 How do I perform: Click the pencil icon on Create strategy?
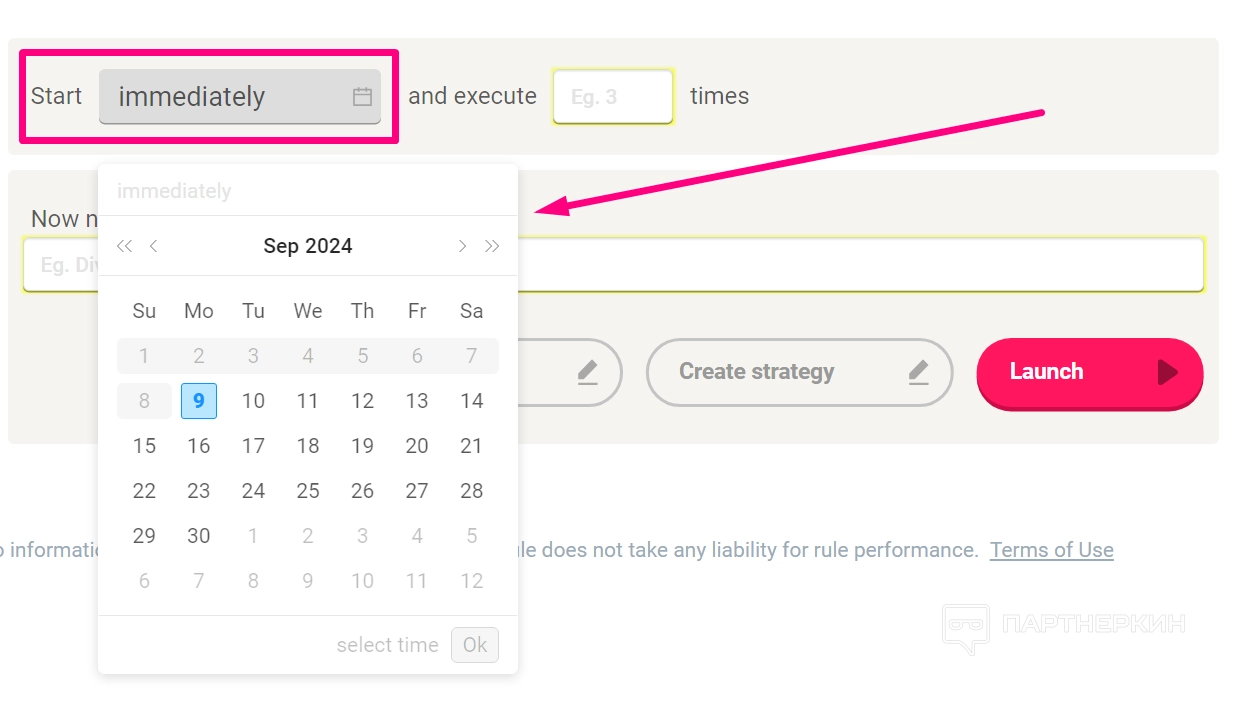(918, 372)
